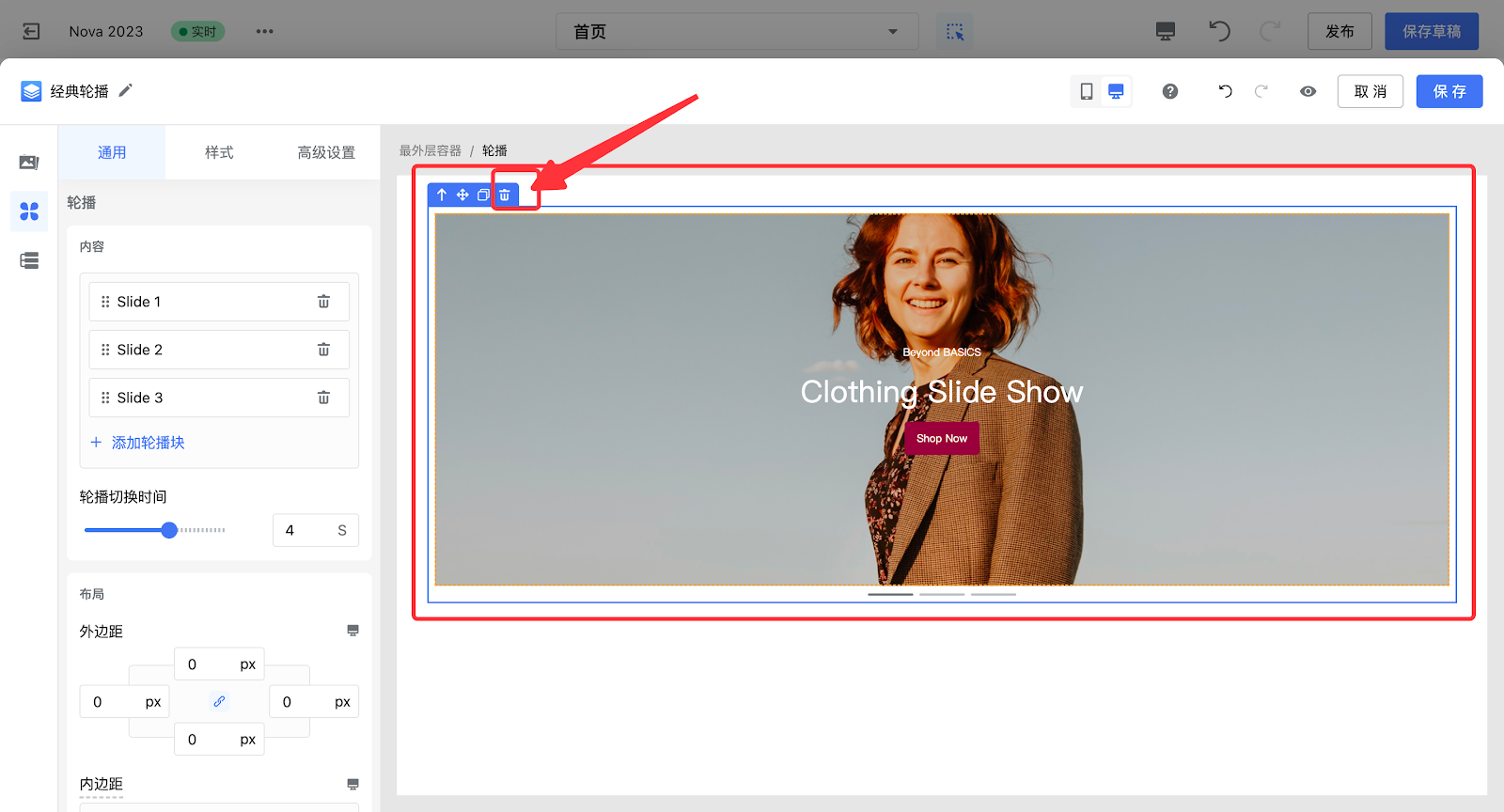The width and height of the screenshot is (1504, 812).
Task: Click the 保存 button
Action: [x=1449, y=91]
